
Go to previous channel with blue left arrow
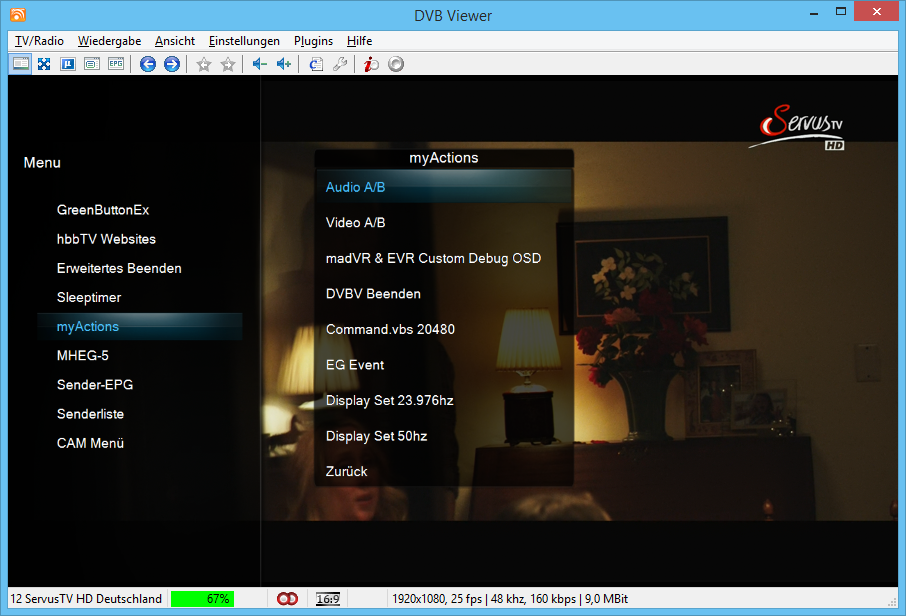[x=148, y=64]
